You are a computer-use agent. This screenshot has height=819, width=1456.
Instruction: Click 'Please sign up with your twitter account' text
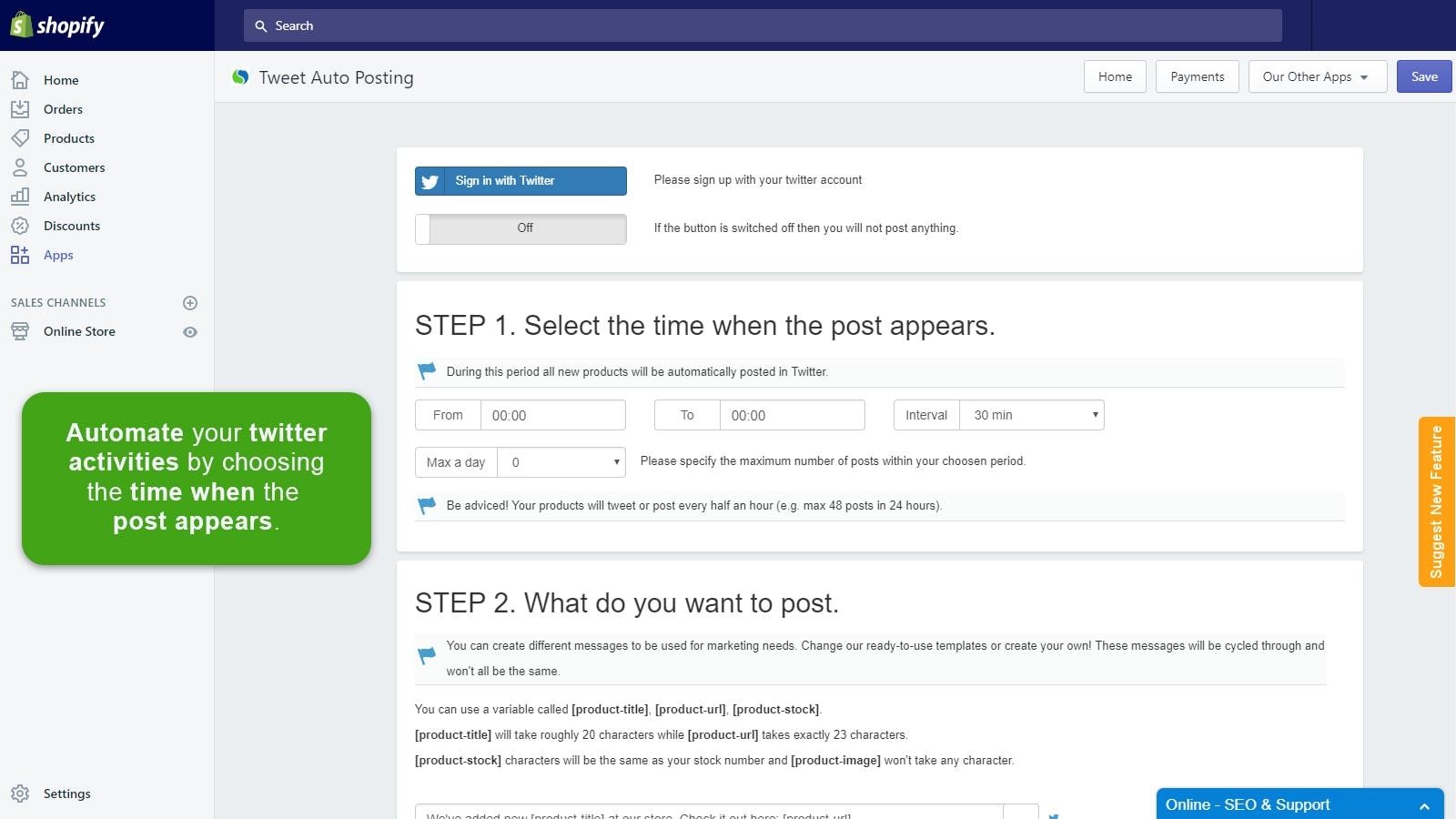pyautogui.click(x=758, y=180)
